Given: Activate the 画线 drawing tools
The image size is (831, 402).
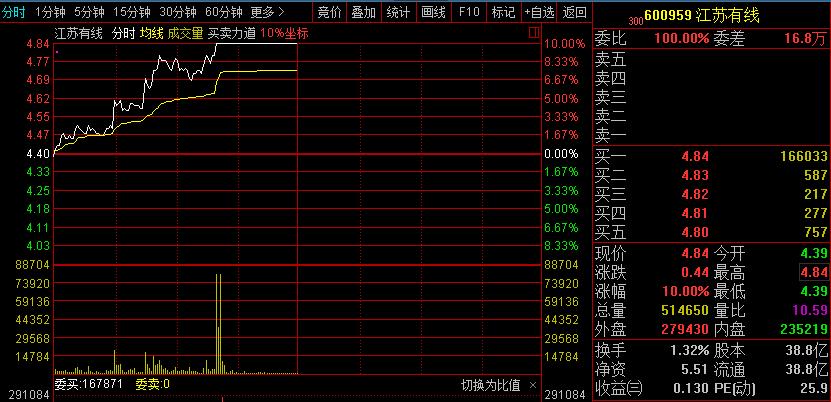Looking at the screenshot, I should 433,12.
